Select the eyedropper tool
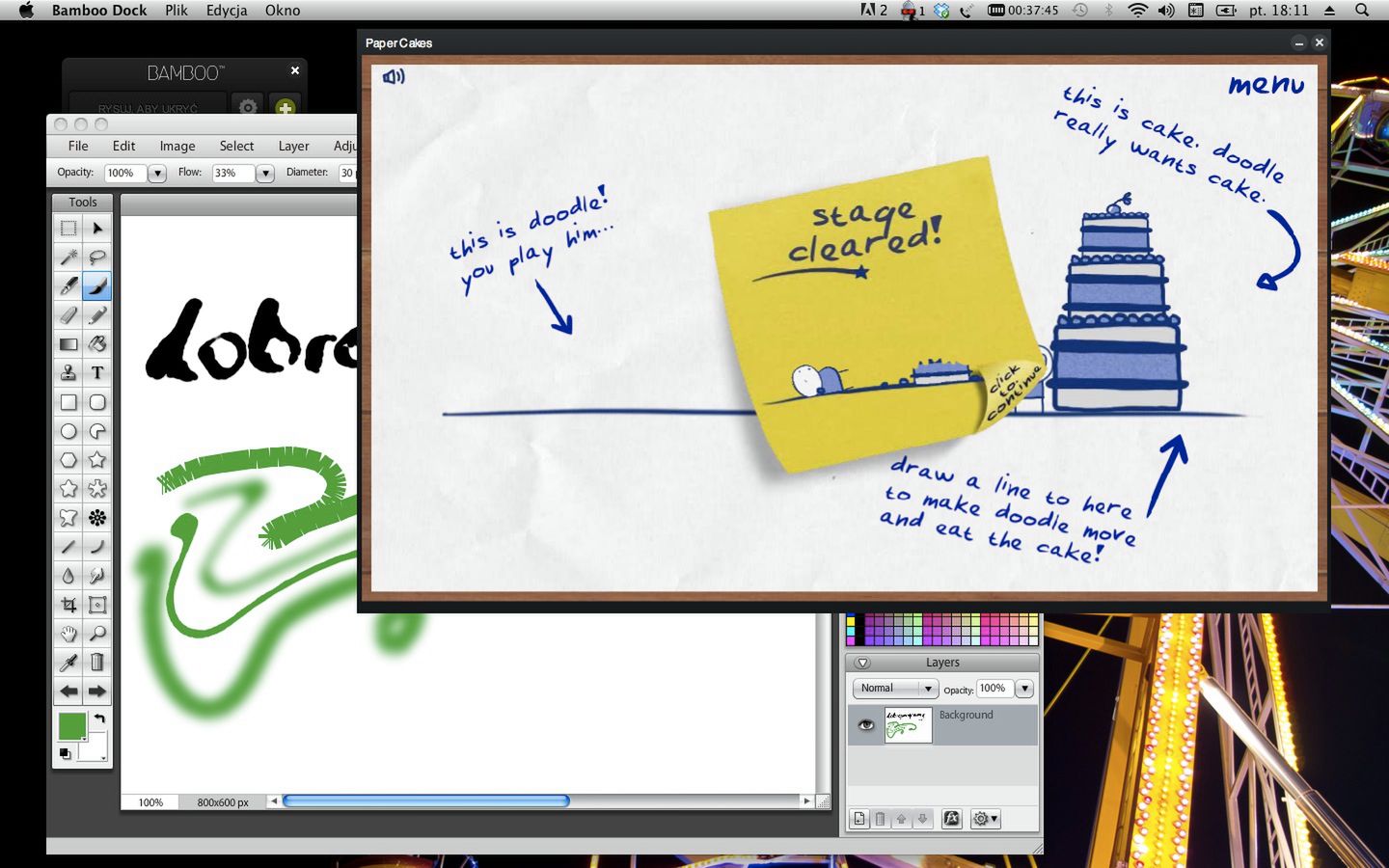 (x=68, y=663)
